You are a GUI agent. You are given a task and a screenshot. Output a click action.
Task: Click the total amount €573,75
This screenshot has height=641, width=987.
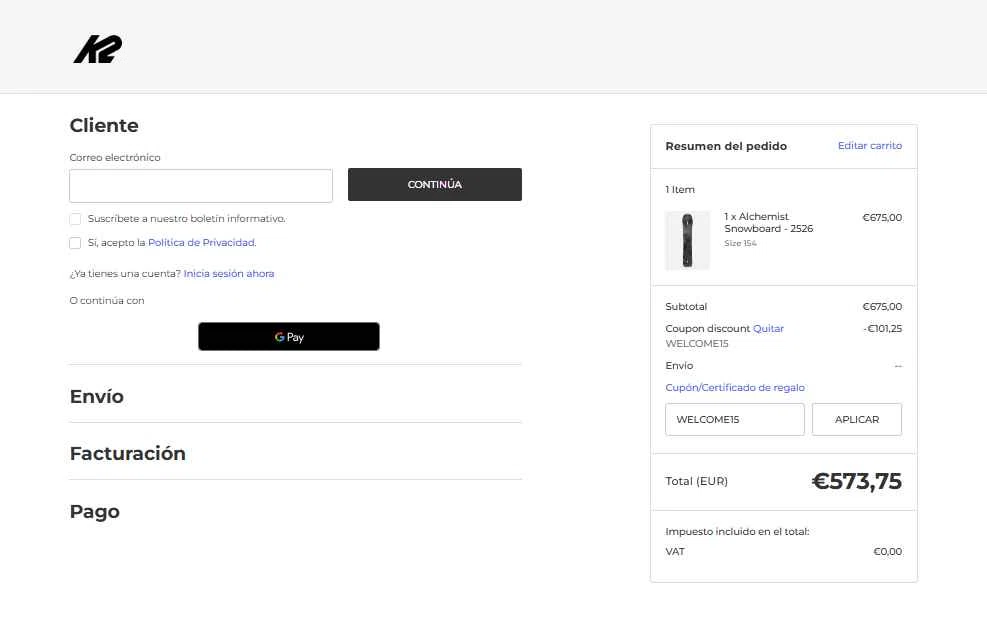point(857,481)
